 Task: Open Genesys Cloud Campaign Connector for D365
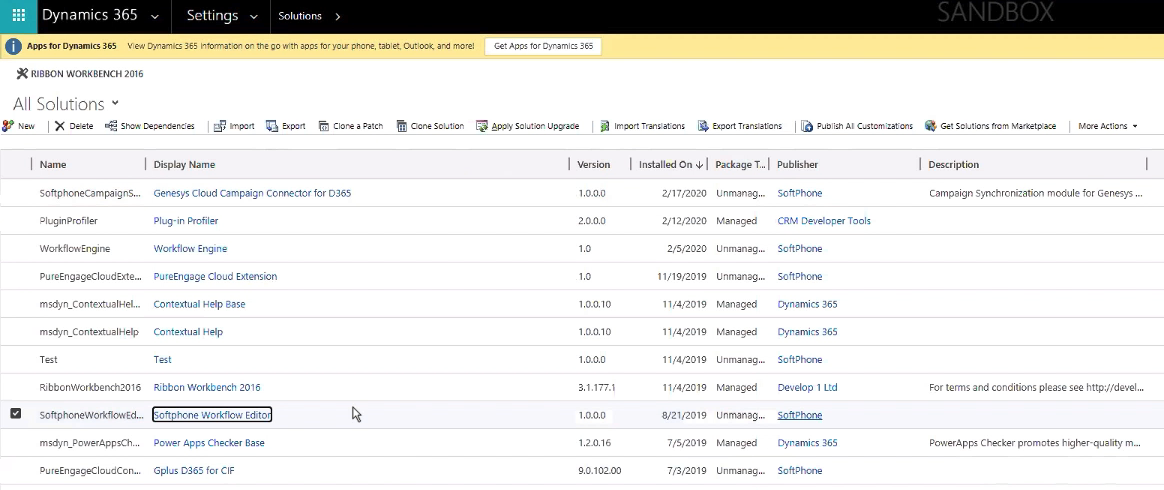pyautogui.click(x=252, y=193)
